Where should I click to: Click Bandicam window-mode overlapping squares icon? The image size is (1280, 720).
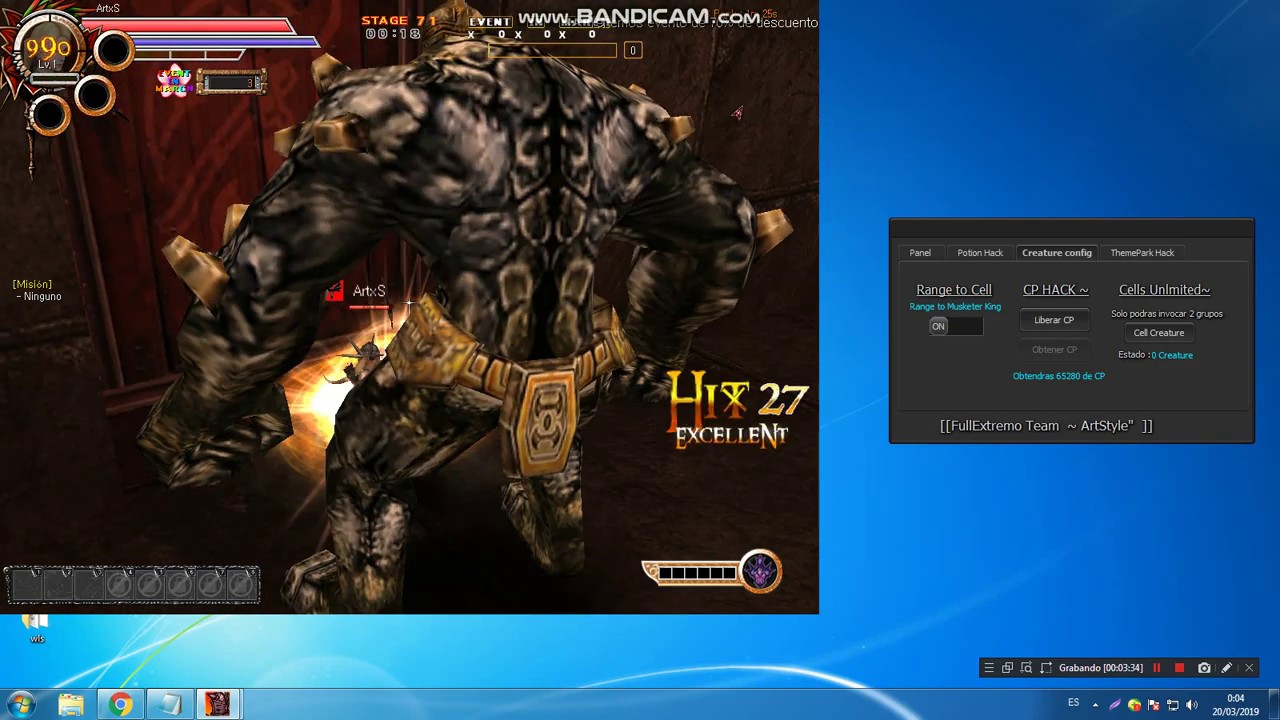1008,668
